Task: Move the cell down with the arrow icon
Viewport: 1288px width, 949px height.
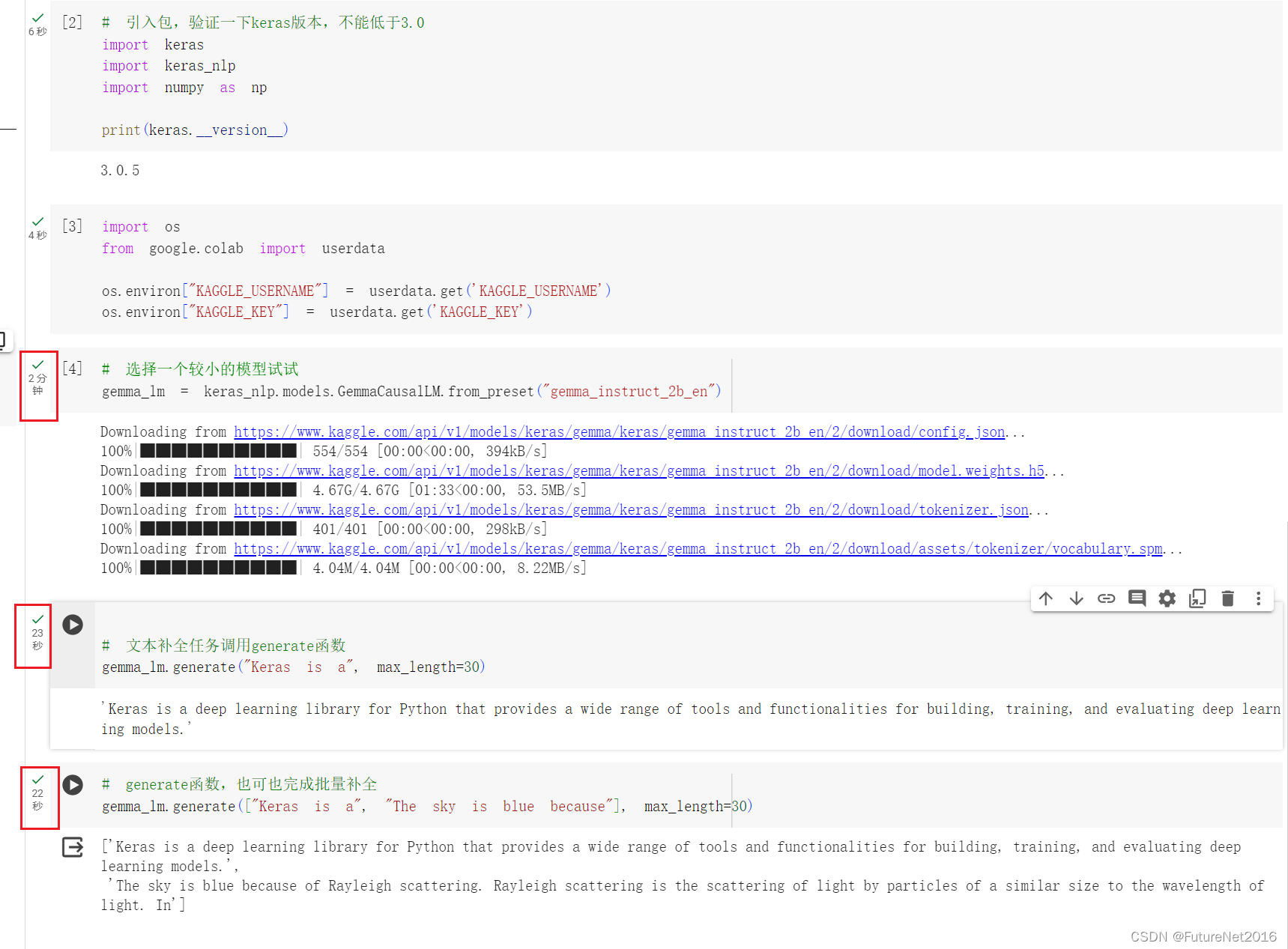Action: click(x=1076, y=598)
